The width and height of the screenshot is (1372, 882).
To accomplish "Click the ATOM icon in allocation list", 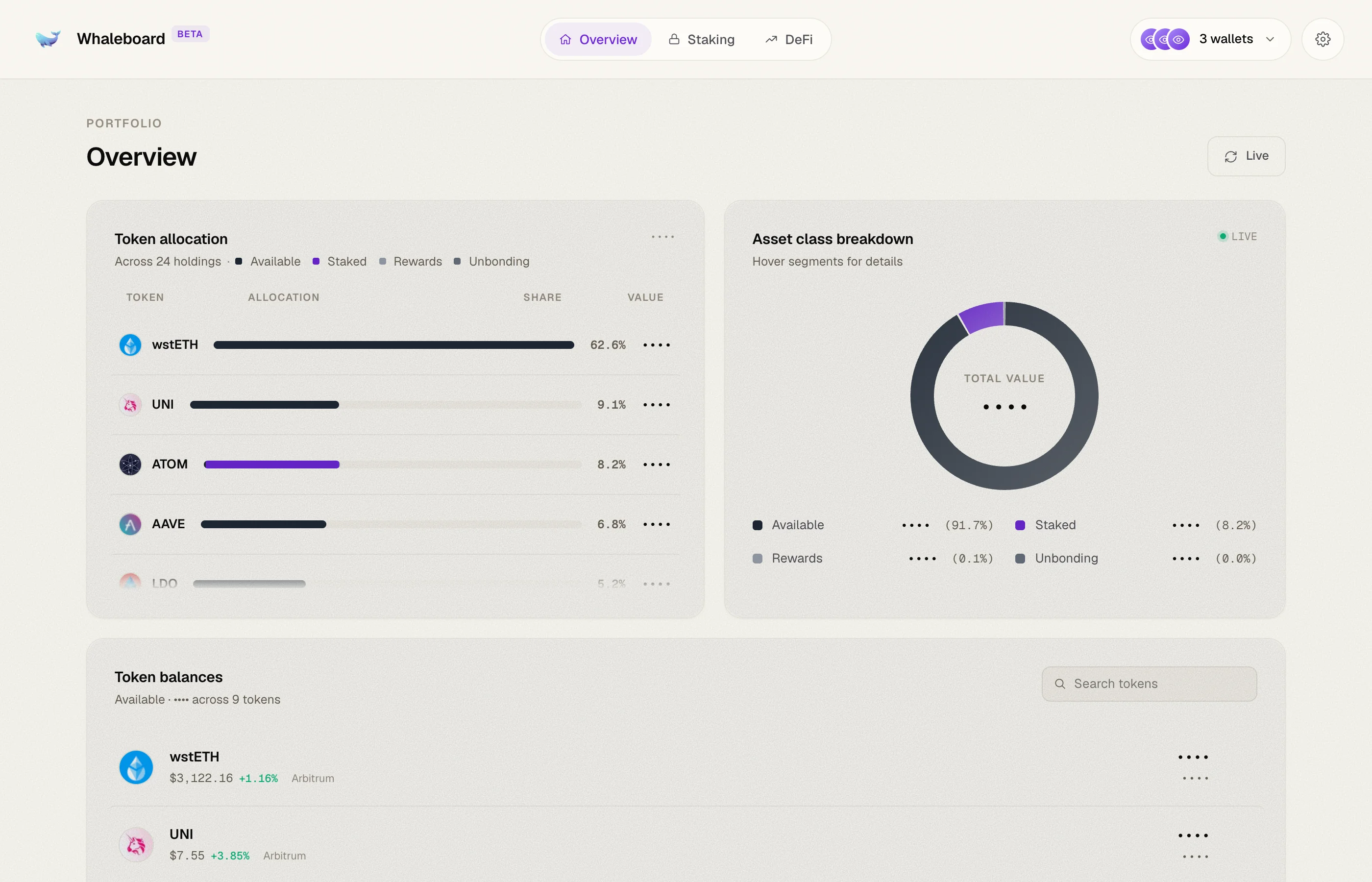I will (130, 464).
